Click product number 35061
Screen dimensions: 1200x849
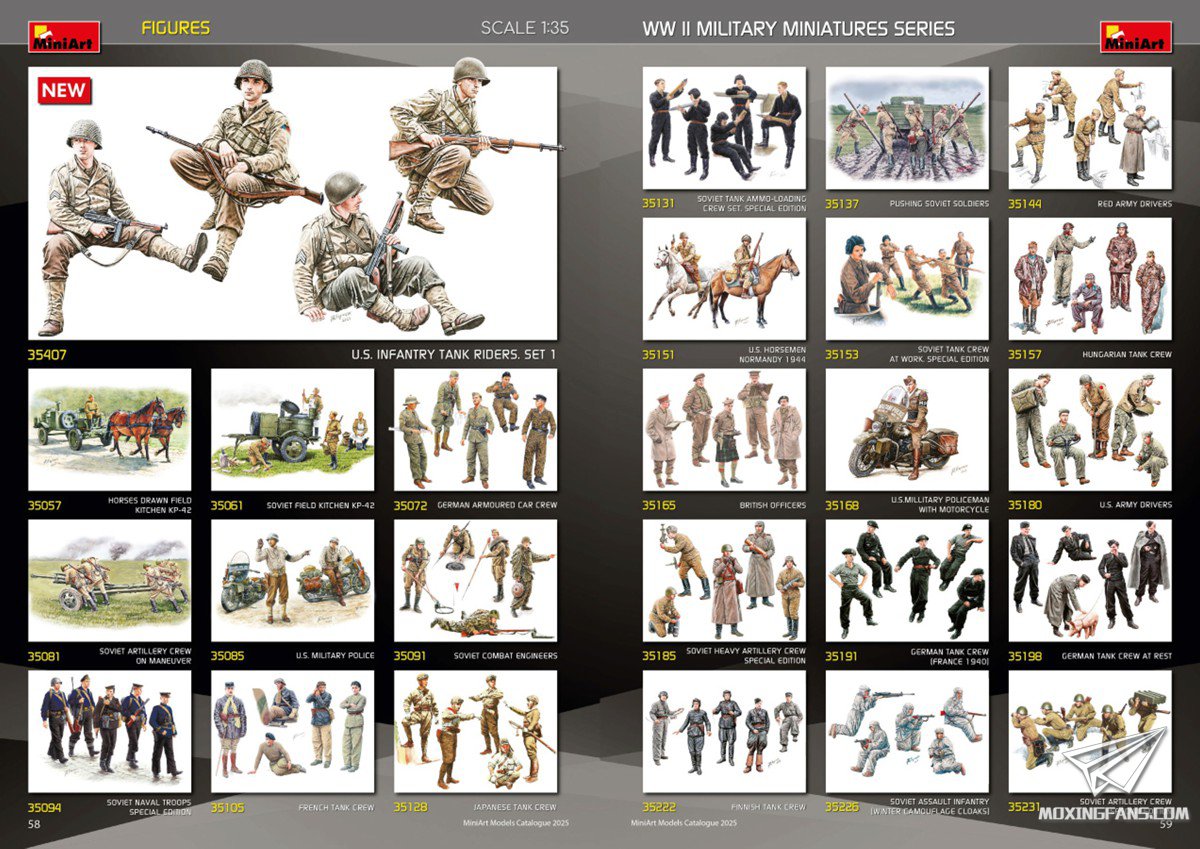coord(227,505)
